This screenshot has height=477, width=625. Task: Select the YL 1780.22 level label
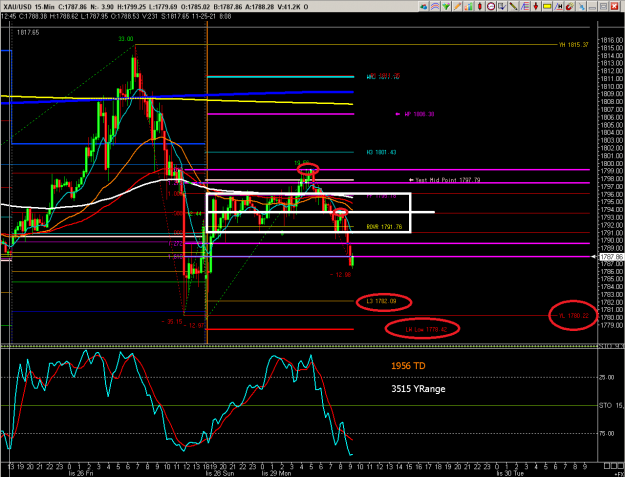pyautogui.click(x=574, y=316)
